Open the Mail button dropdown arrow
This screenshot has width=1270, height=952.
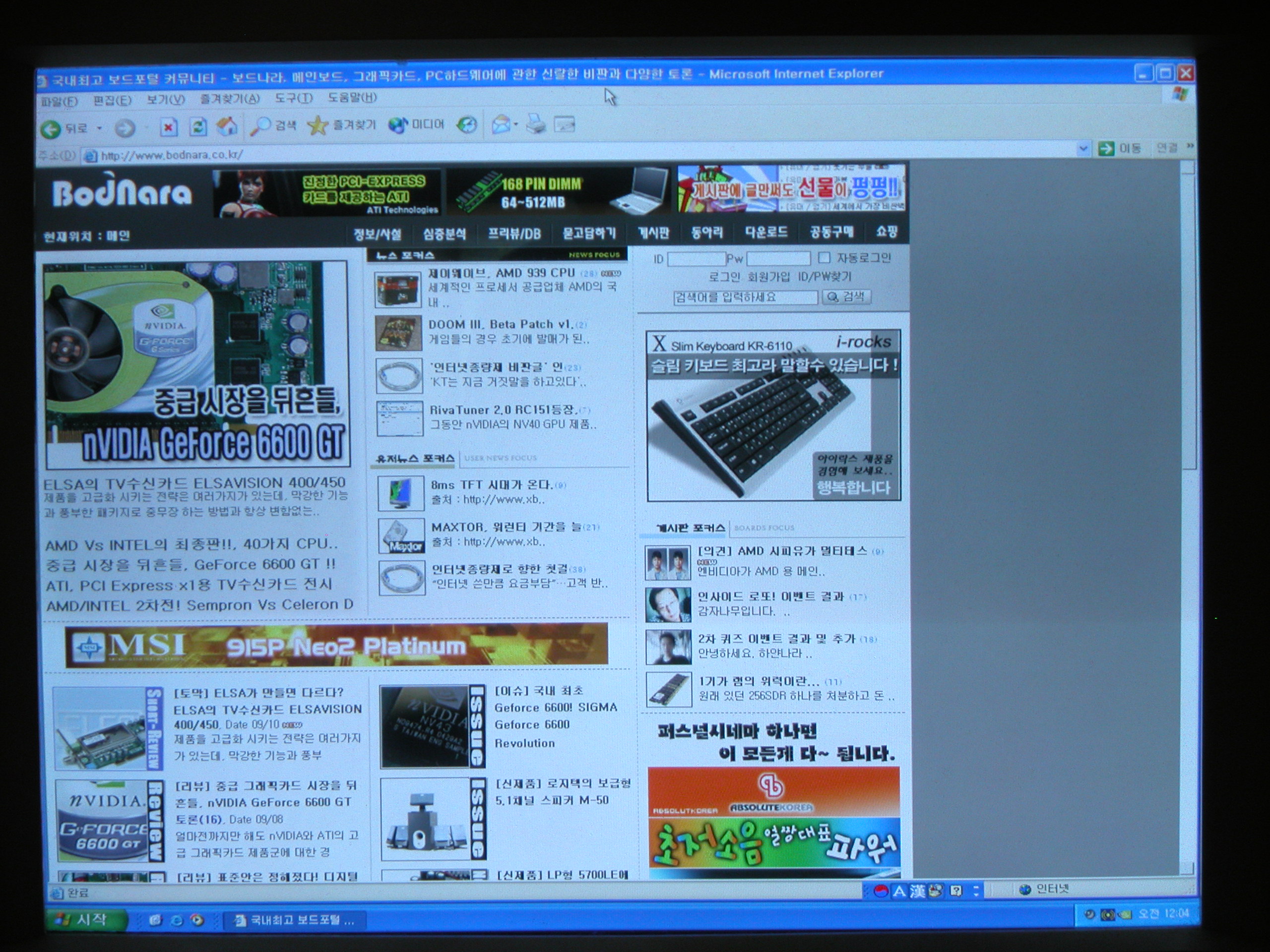[515, 124]
